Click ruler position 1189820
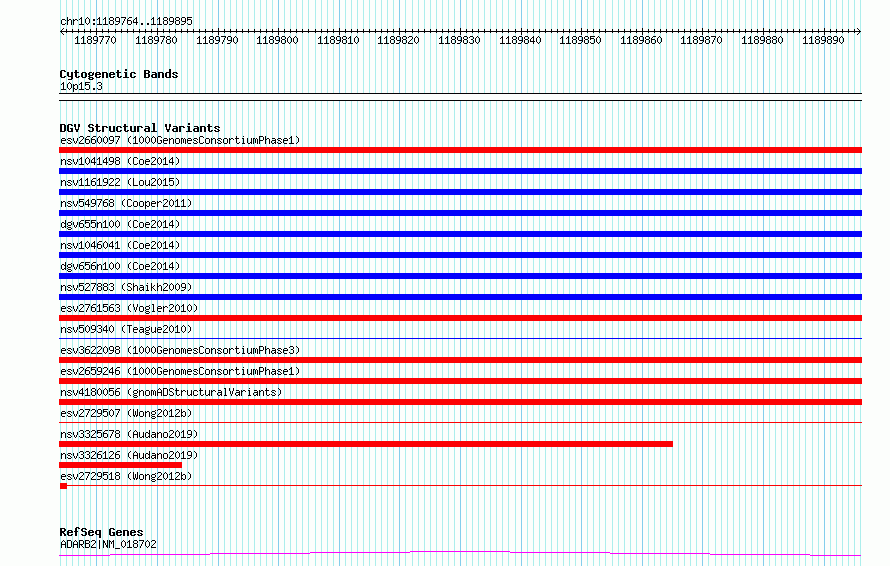The width and height of the screenshot is (890, 566). coord(398,40)
